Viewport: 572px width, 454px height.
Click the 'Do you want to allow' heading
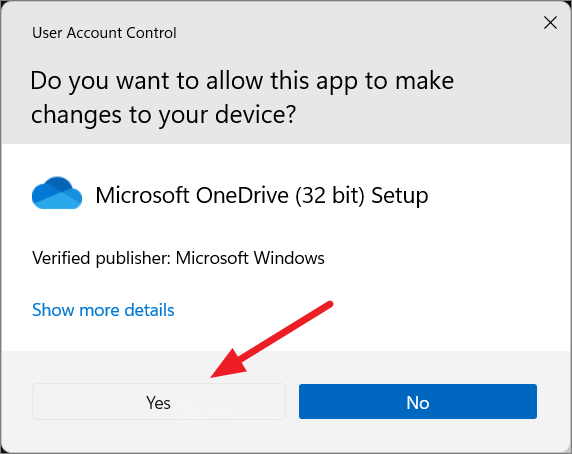pos(242,97)
